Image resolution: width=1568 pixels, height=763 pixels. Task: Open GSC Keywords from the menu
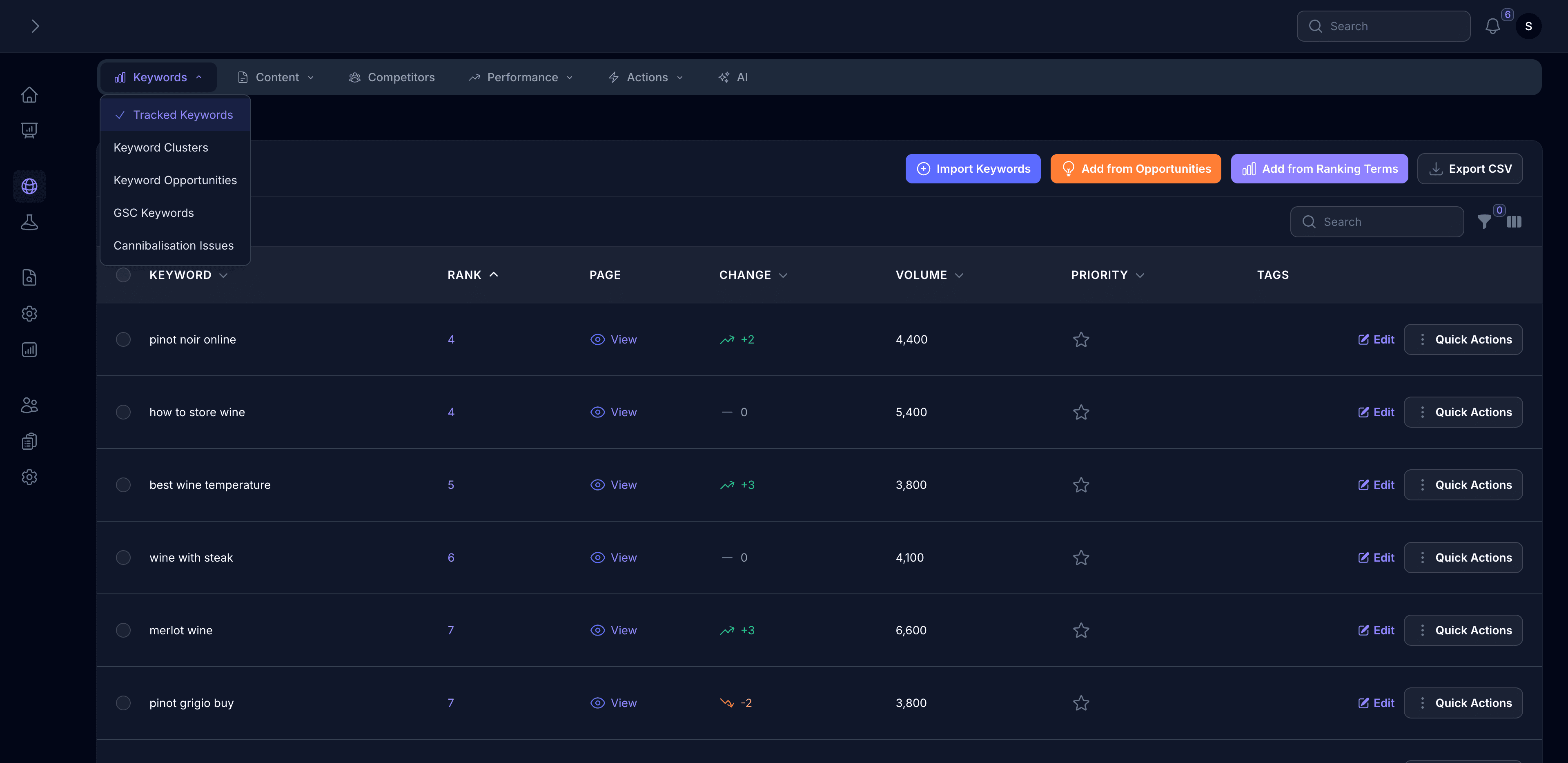(x=175, y=212)
